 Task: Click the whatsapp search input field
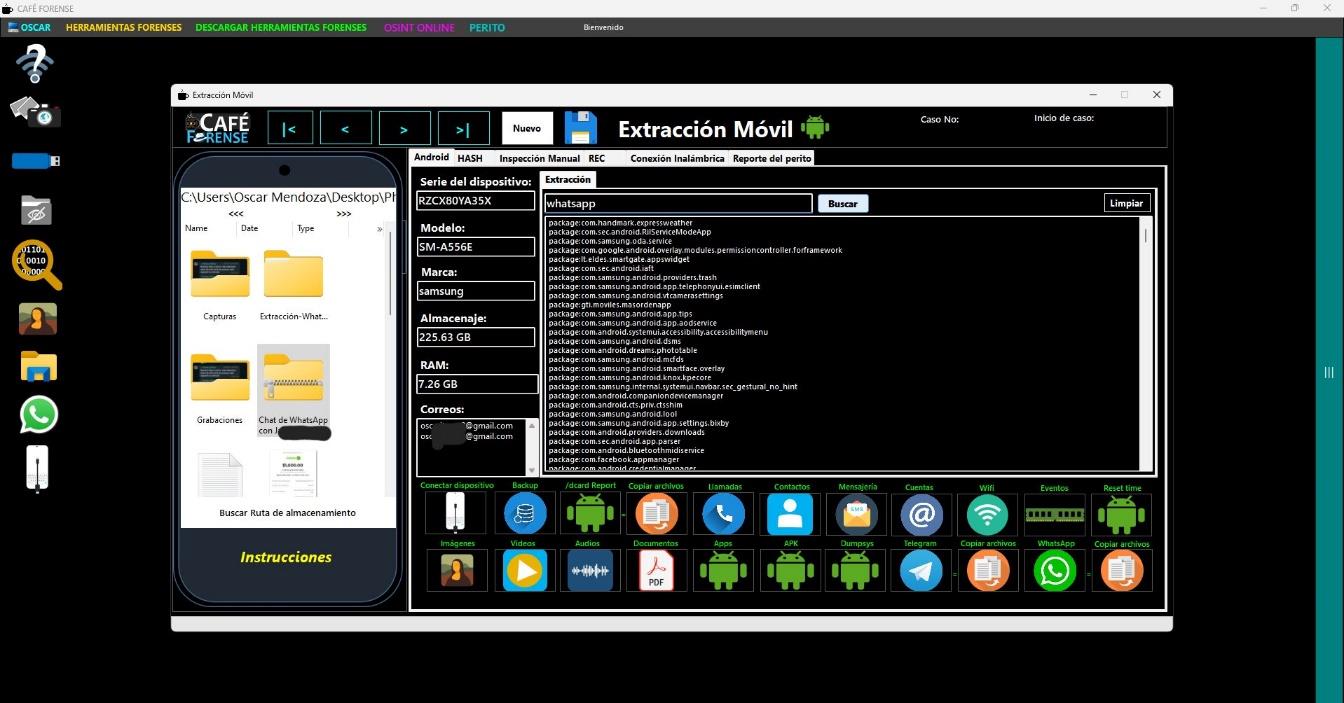point(677,203)
